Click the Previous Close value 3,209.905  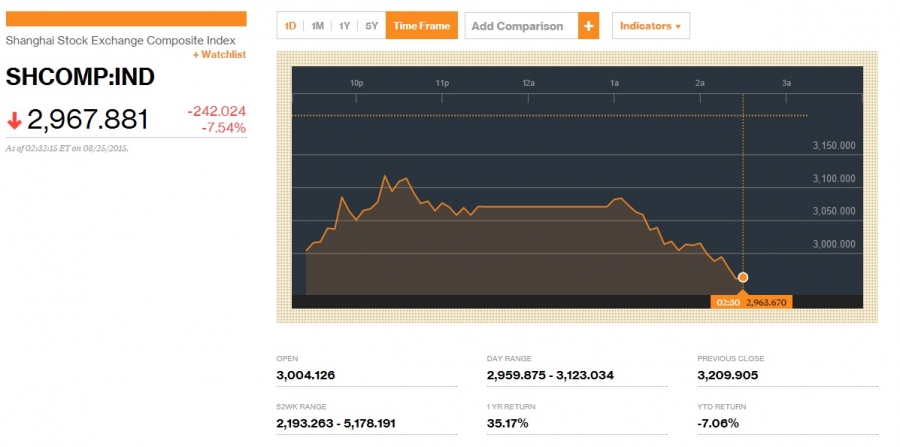point(727,376)
